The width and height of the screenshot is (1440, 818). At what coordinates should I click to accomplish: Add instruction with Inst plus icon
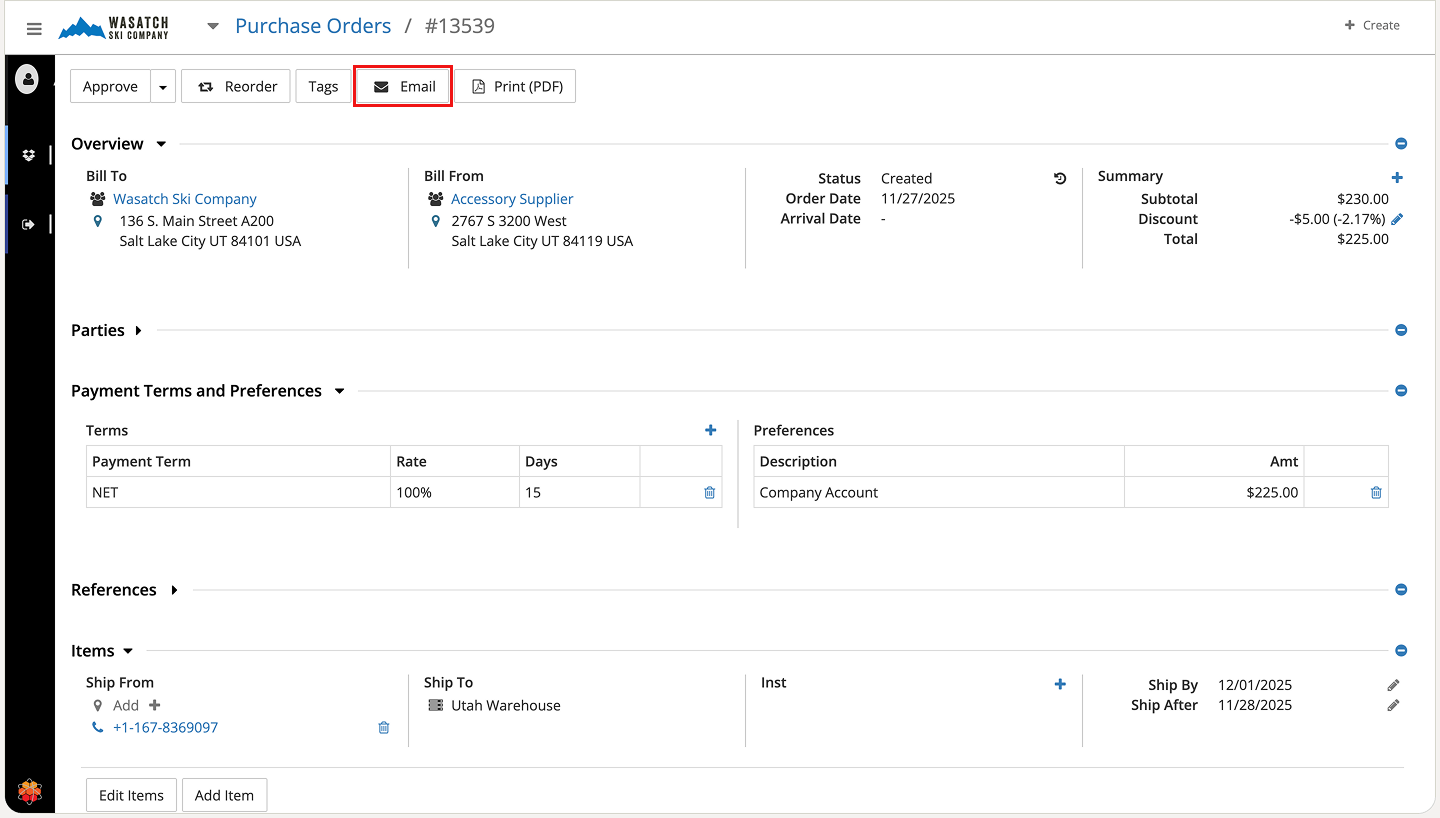coord(1060,684)
